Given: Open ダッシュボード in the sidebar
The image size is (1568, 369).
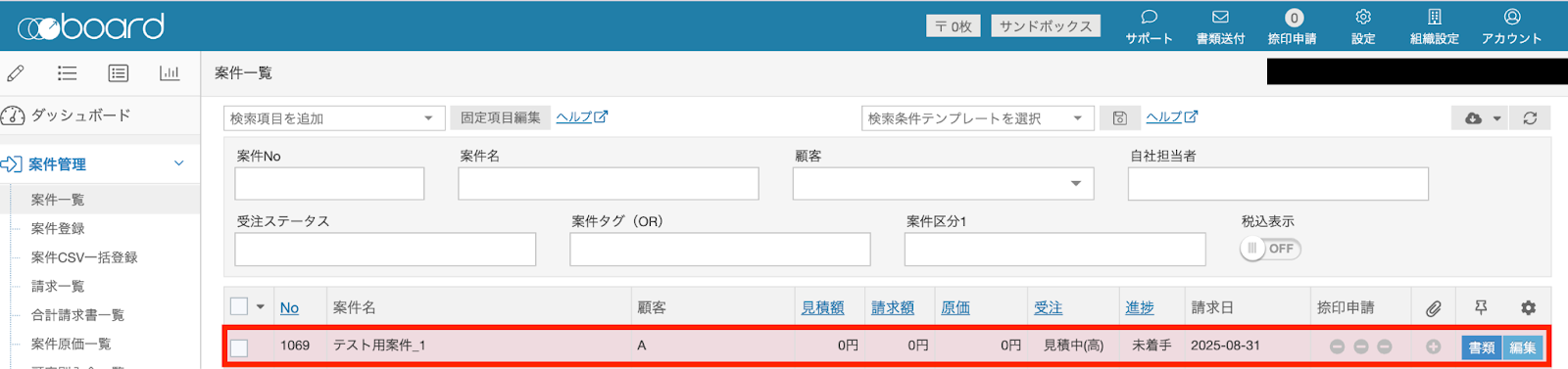Looking at the screenshot, I should 80,115.
